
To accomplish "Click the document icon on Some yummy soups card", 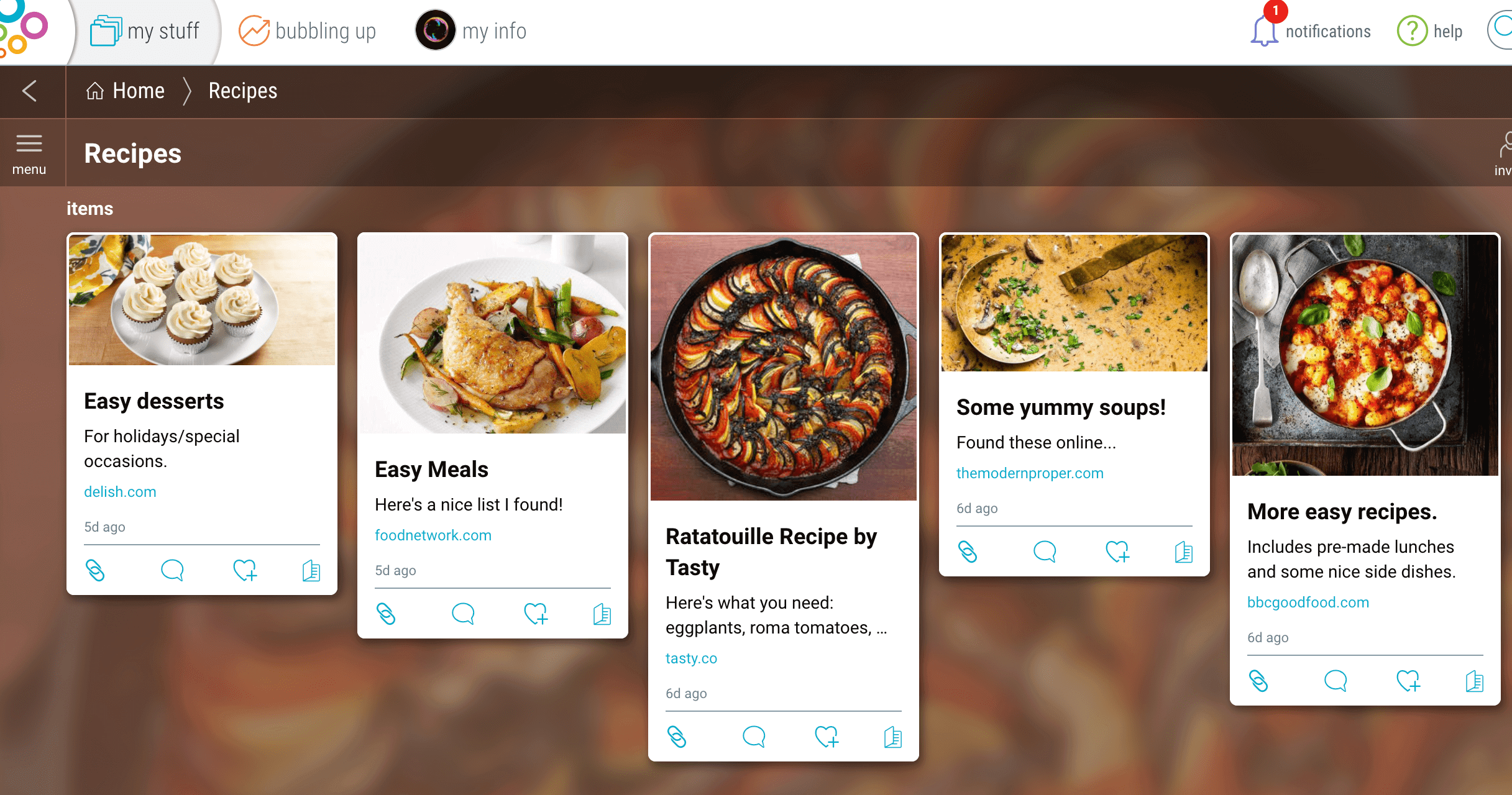I will (1184, 552).
